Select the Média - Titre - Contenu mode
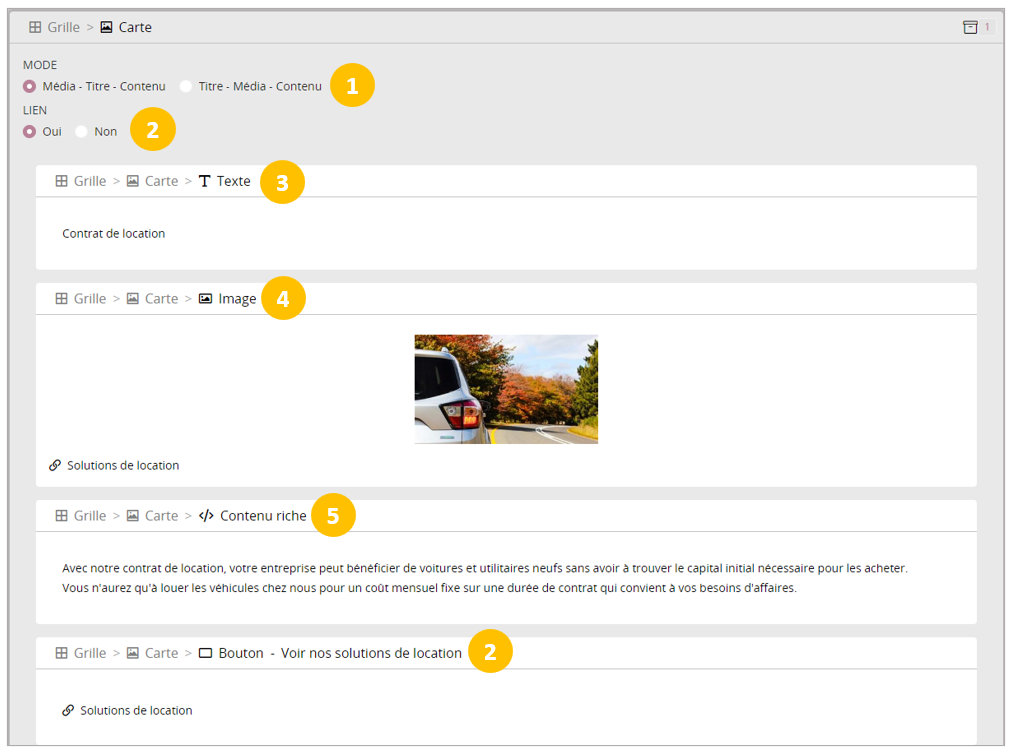1014x754 pixels. 29,86
